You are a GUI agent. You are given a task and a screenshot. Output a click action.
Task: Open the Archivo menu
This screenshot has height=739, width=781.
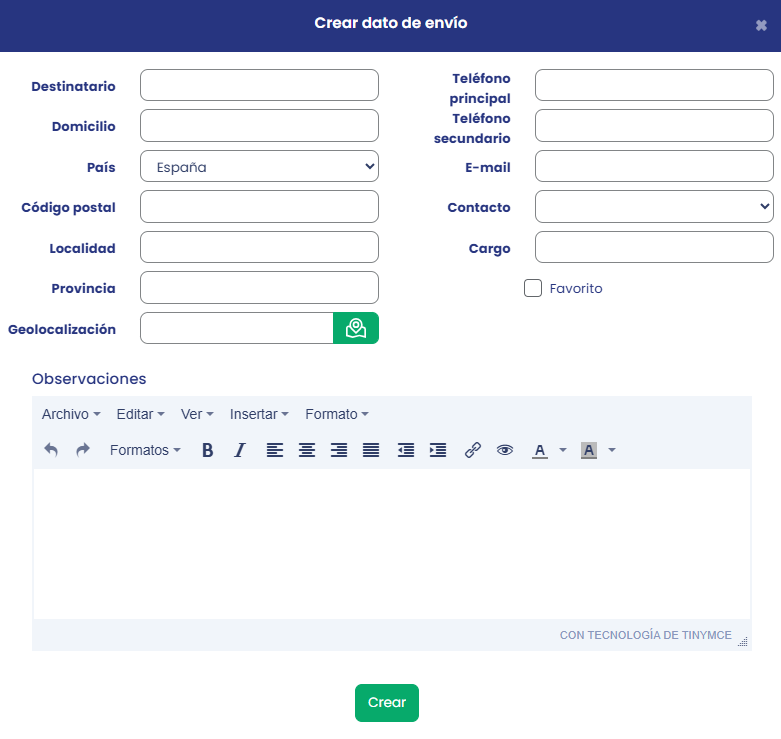(71, 414)
